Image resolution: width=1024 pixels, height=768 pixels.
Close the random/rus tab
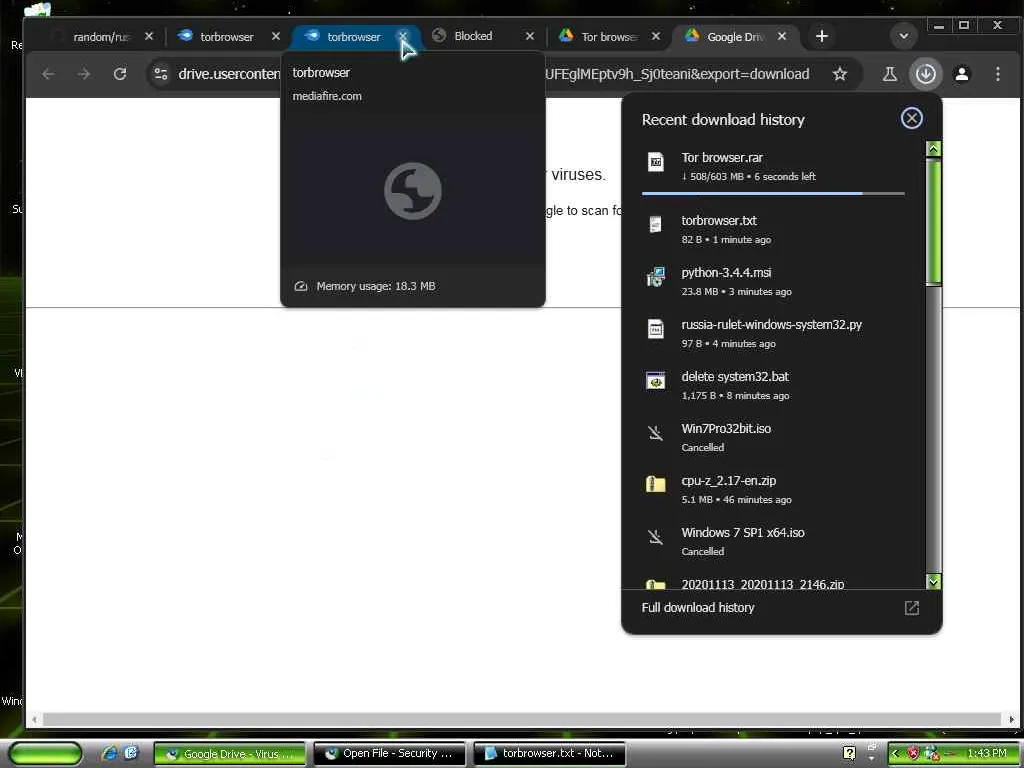click(x=149, y=37)
